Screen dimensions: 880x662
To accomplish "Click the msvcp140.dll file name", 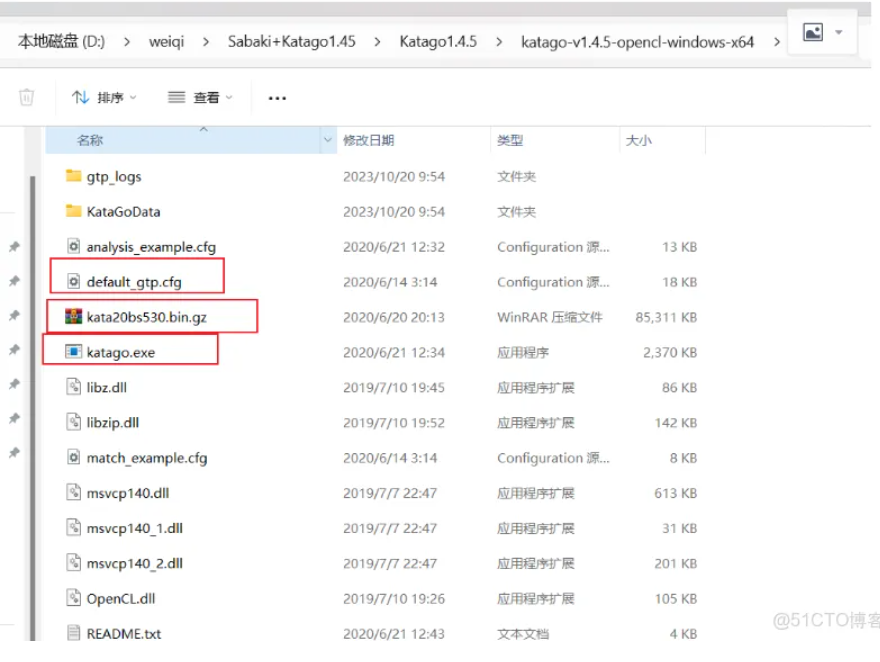I will click(x=128, y=493).
